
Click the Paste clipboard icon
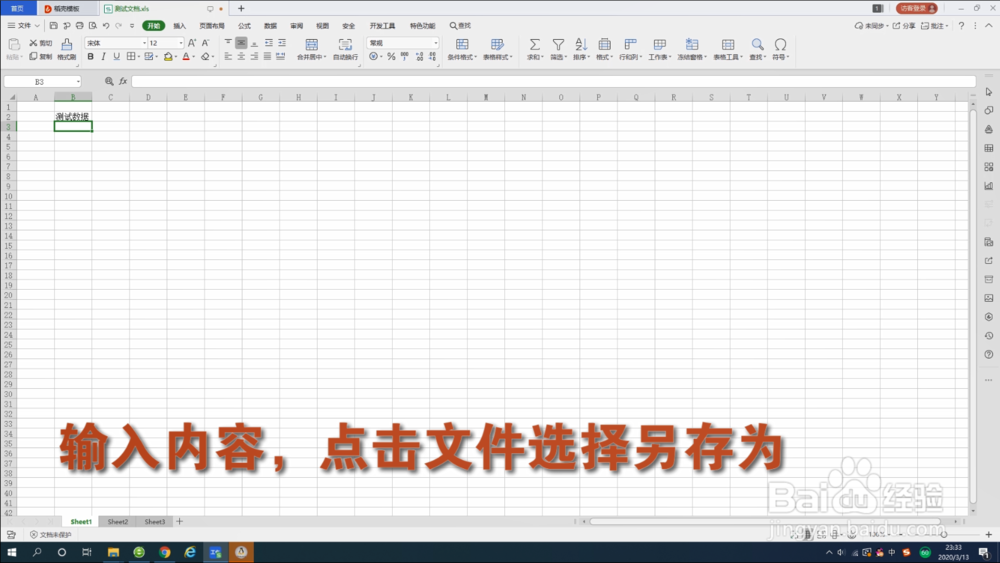[14, 45]
